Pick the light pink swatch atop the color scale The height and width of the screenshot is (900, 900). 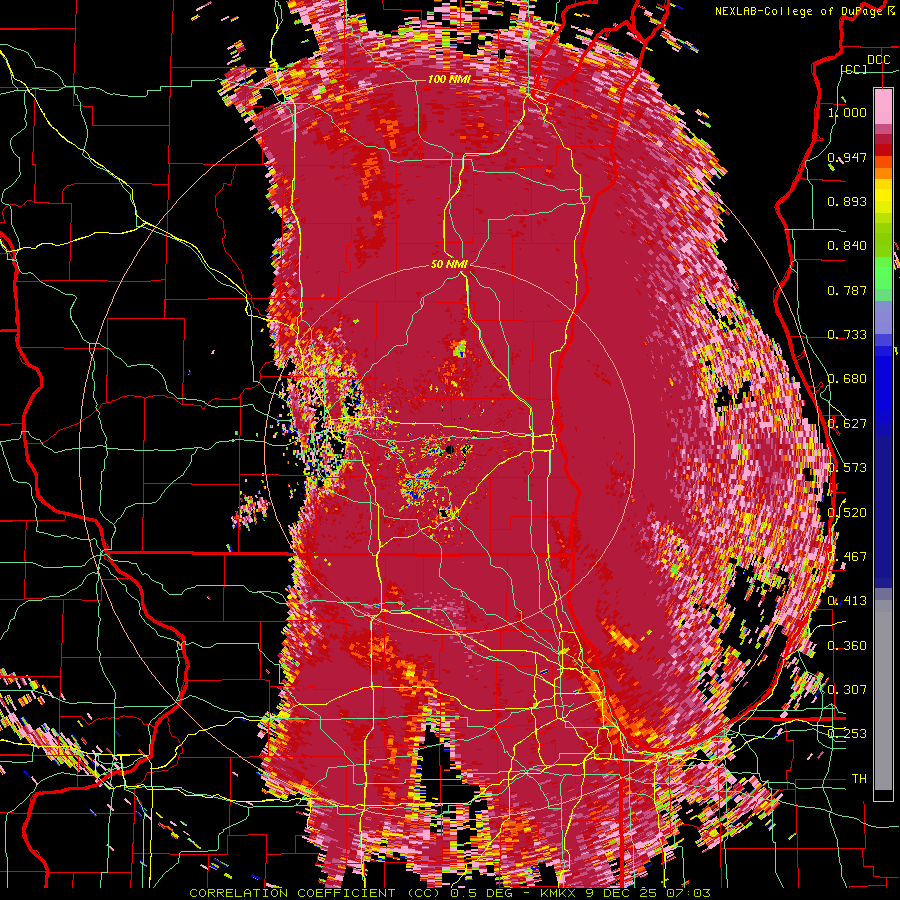(883, 106)
